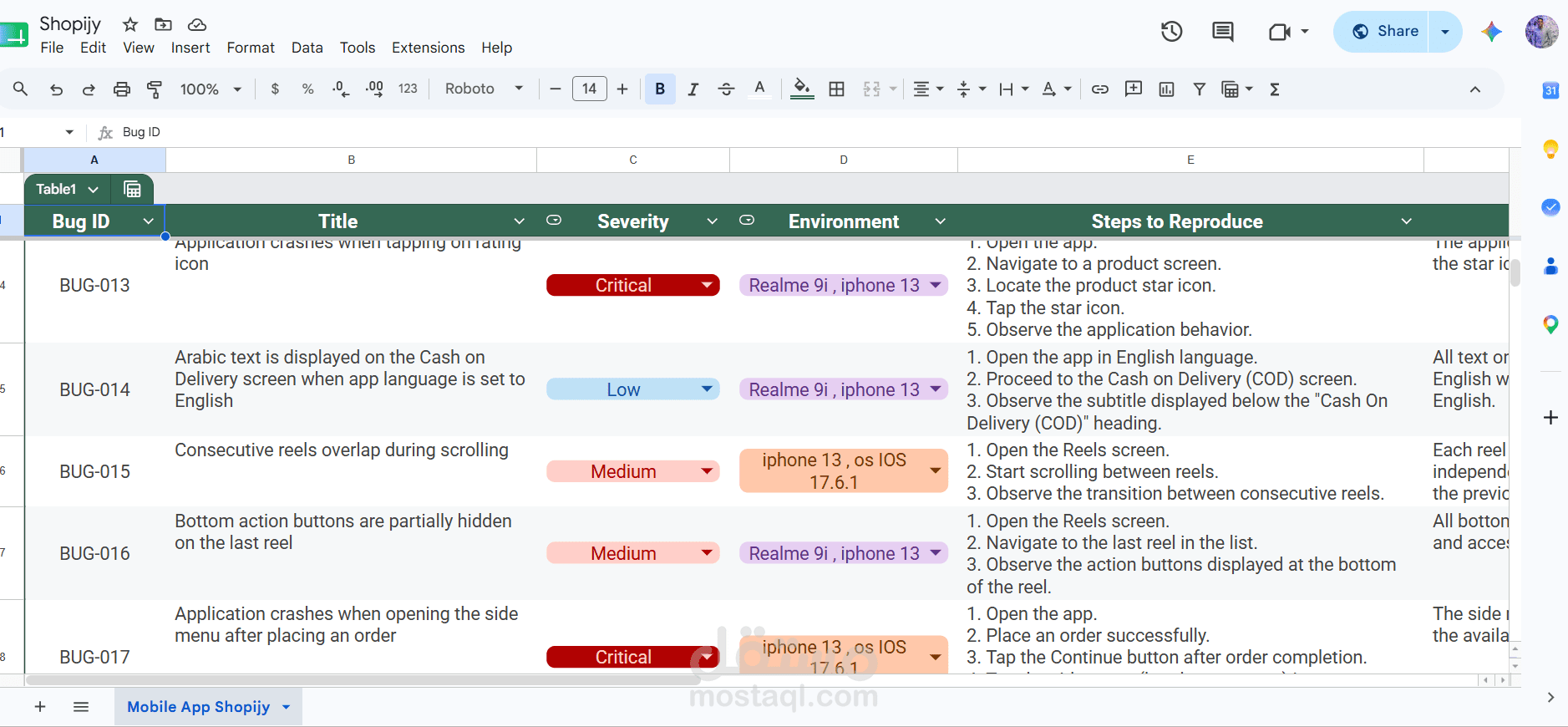Open the Google account avatar
This screenshot has width=1568, height=727.
tap(1541, 32)
